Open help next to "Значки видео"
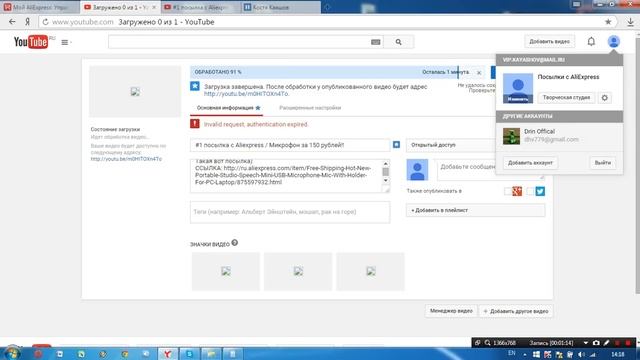The image size is (640, 360). 235,243
